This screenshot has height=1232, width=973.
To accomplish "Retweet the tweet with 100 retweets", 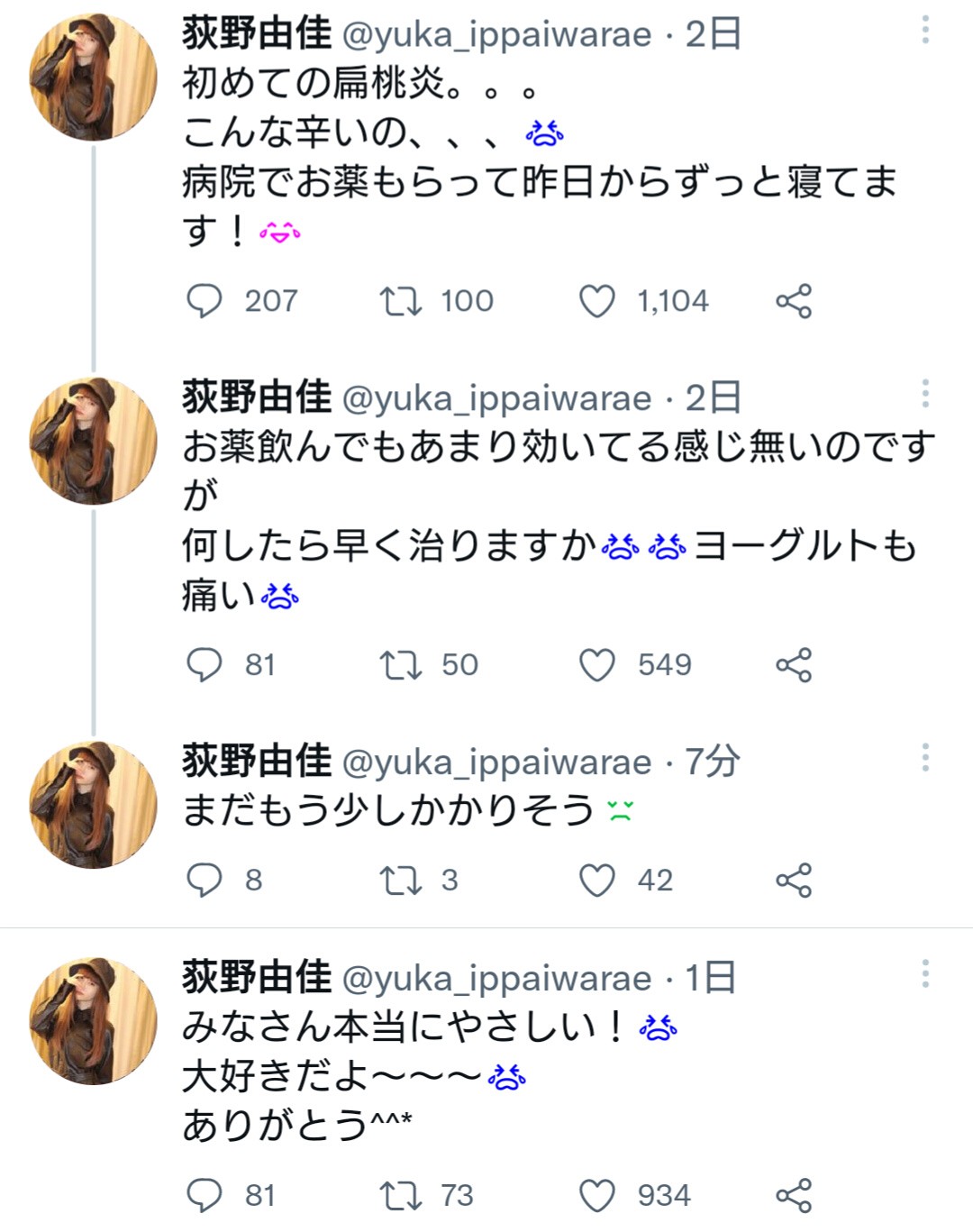I will coord(400,301).
